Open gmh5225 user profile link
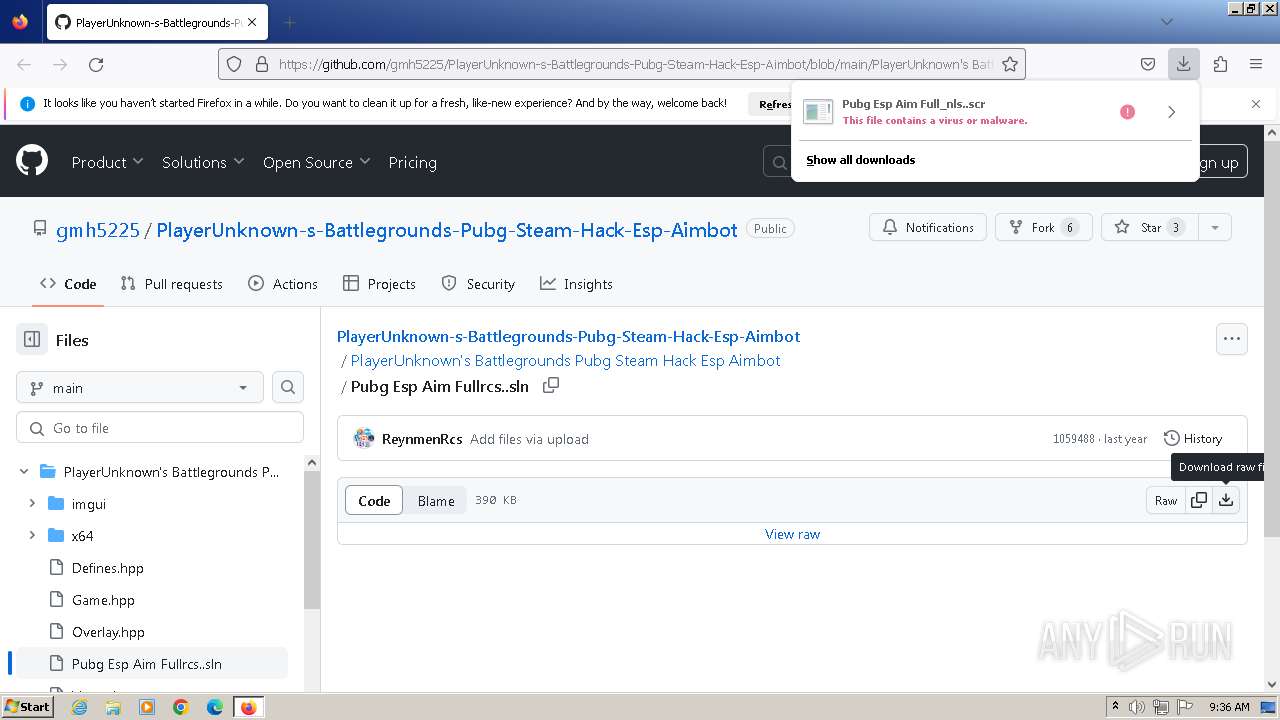Viewport: 1280px width, 720px height. point(98,230)
